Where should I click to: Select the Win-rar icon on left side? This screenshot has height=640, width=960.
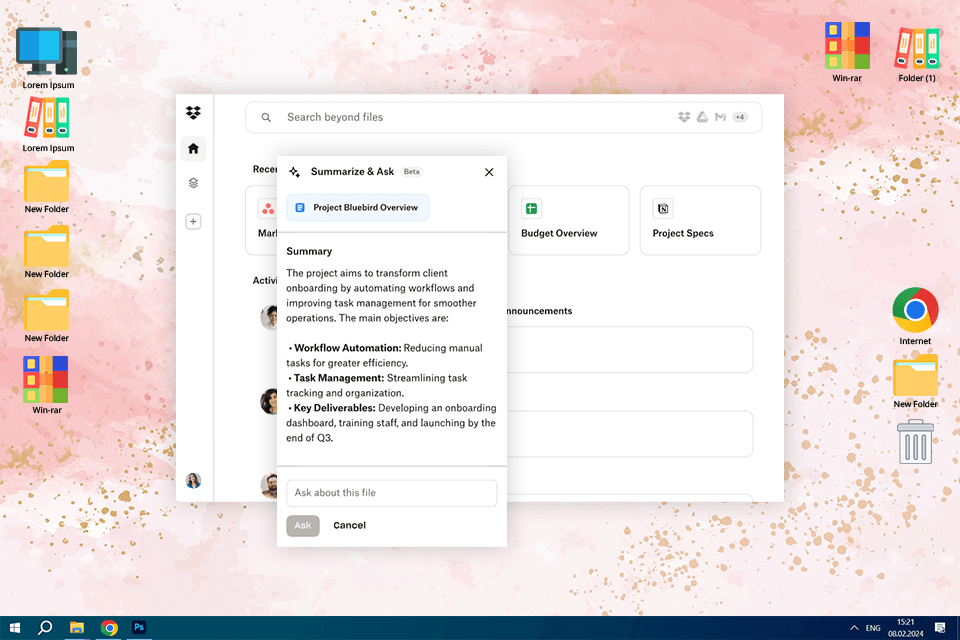click(x=47, y=385)
